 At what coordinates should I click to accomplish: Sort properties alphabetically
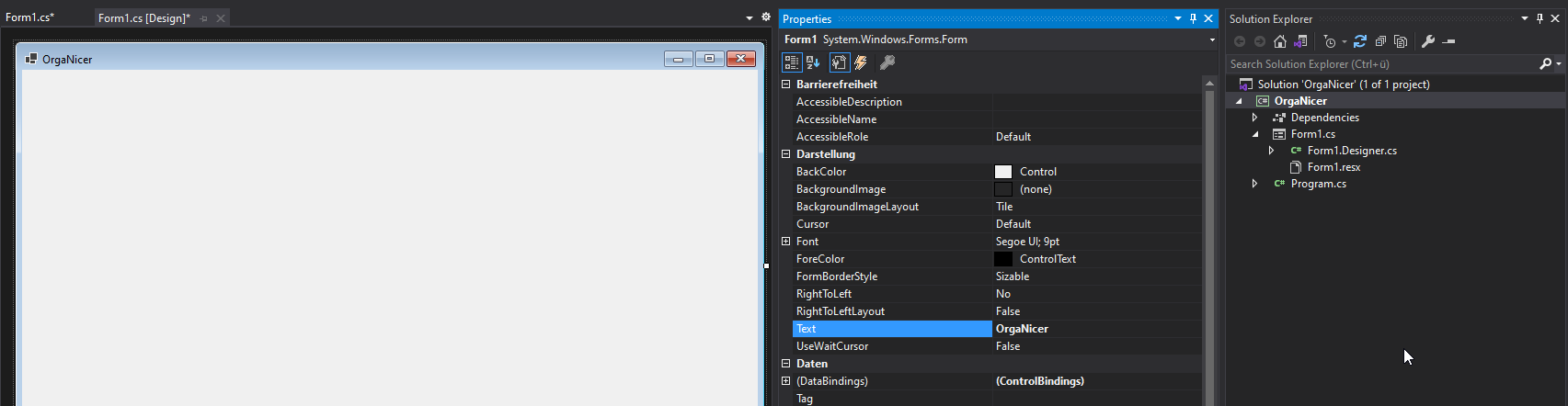pos(813,62)
